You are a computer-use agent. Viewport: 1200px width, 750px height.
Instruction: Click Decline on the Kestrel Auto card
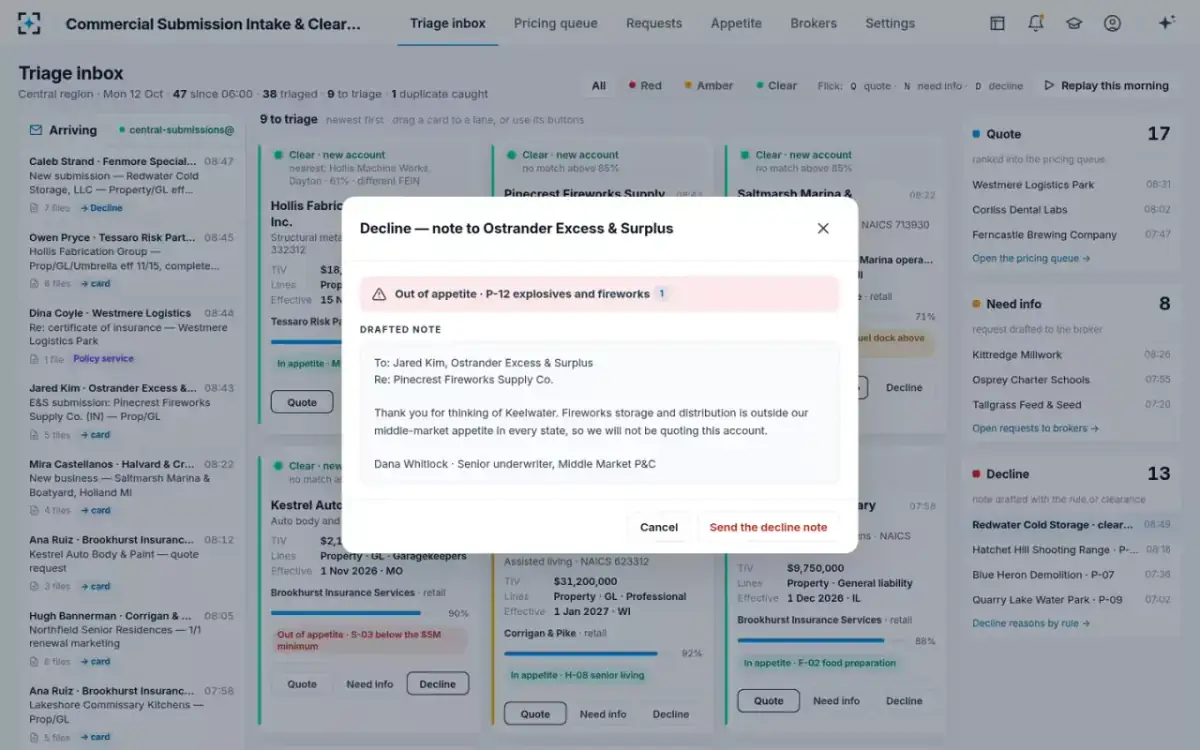coord(437,684)
